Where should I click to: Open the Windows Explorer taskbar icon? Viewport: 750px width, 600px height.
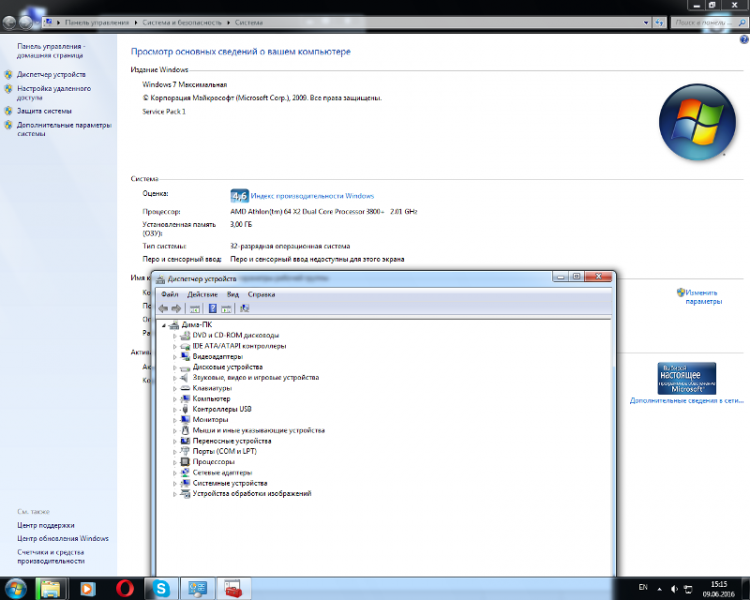pos(51,588)
